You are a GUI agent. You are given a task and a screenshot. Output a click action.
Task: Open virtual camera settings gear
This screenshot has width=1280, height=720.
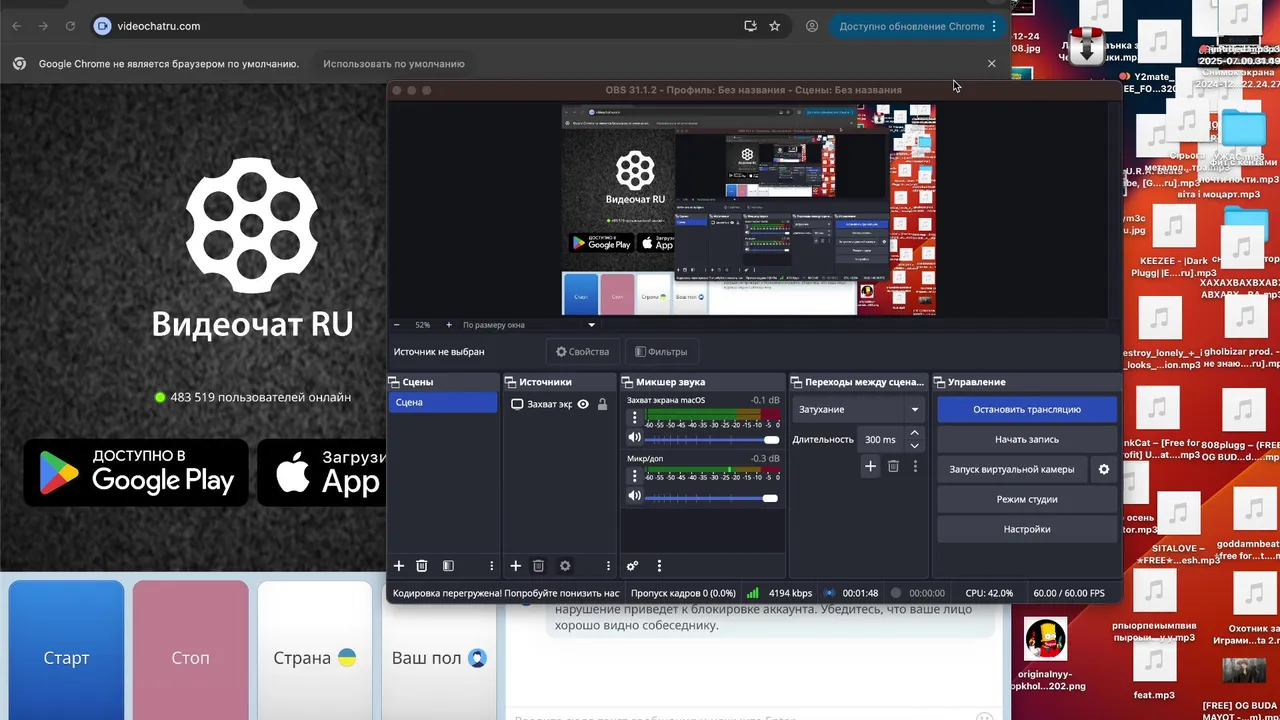click(x=1104, y=469)
